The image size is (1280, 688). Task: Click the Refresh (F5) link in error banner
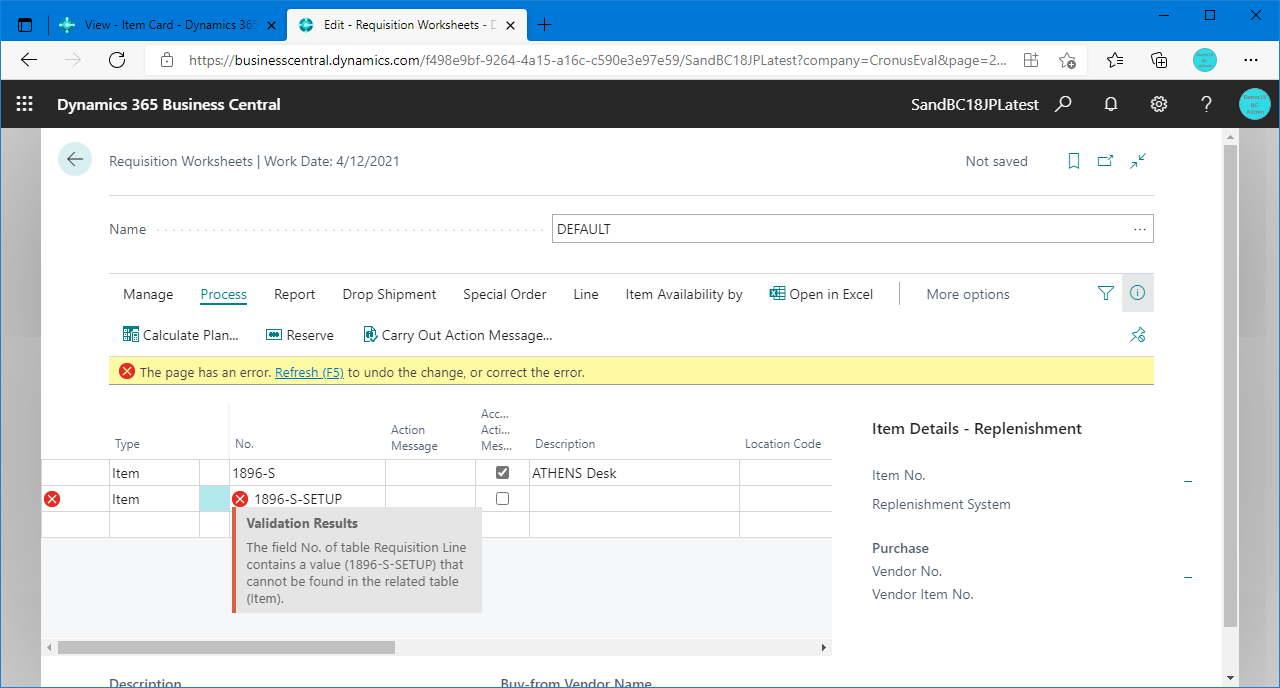click(x=309, y=371)
